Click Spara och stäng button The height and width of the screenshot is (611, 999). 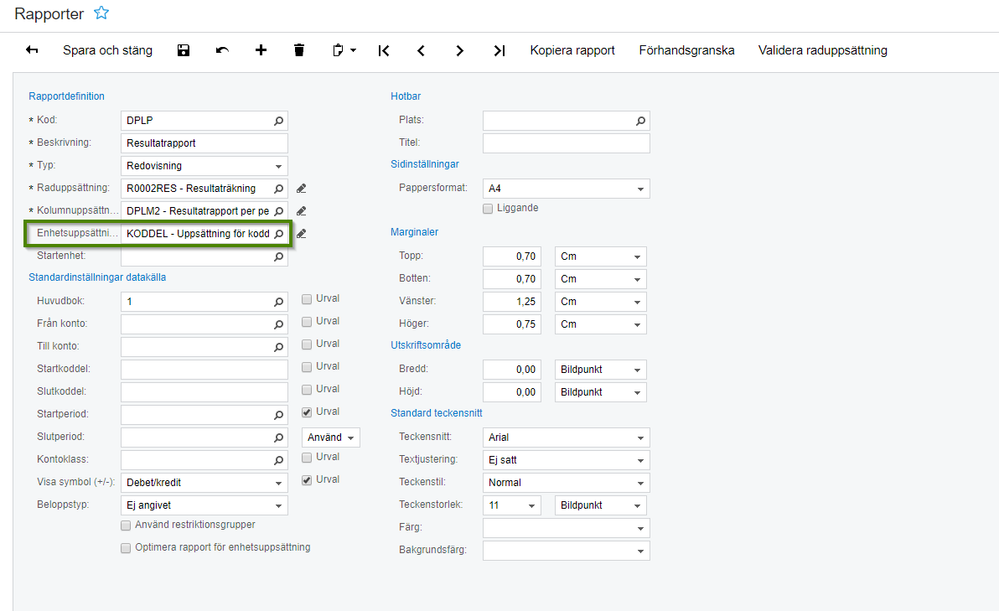[x=108, y=50]
